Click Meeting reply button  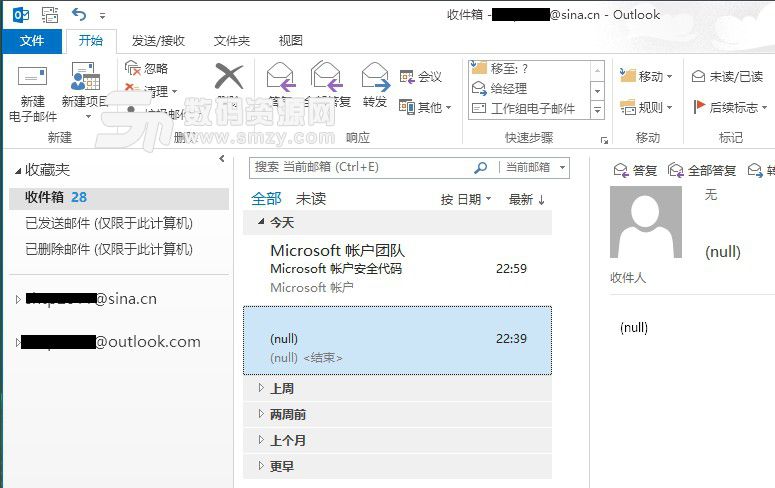421,77
